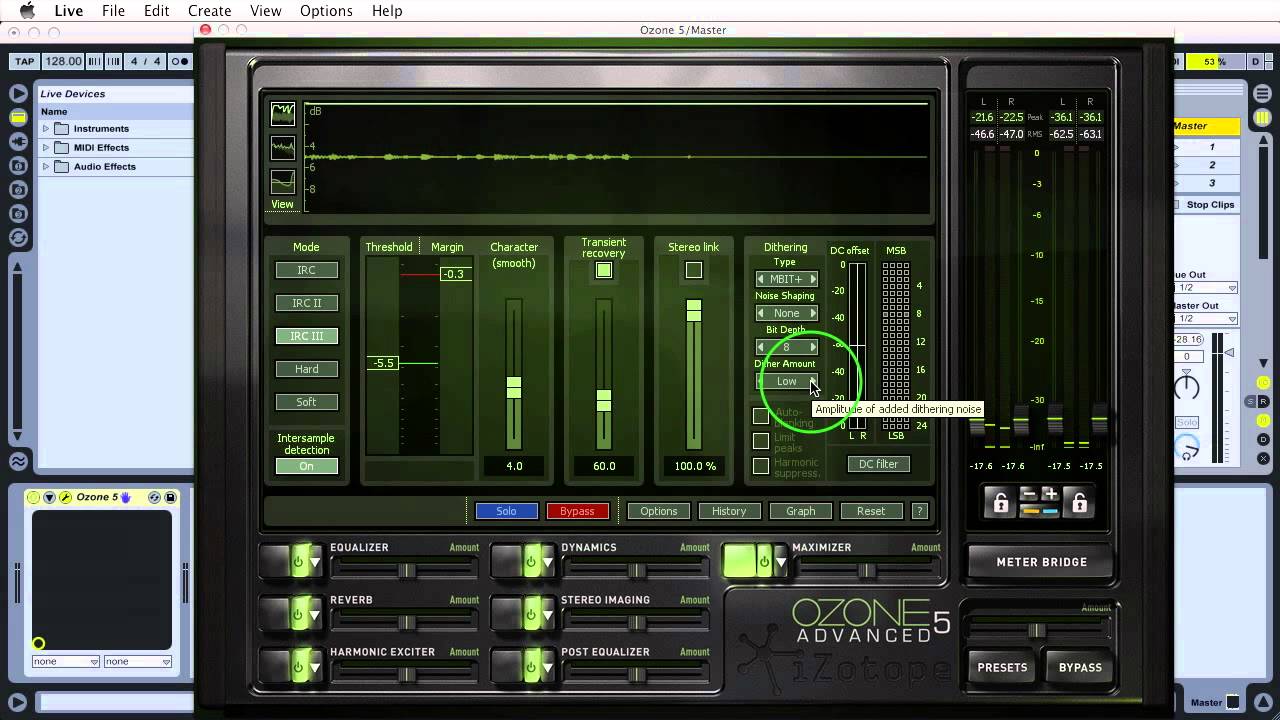
Task: Click the hot-swap browser icon
Action: click(x=18, y=237)
